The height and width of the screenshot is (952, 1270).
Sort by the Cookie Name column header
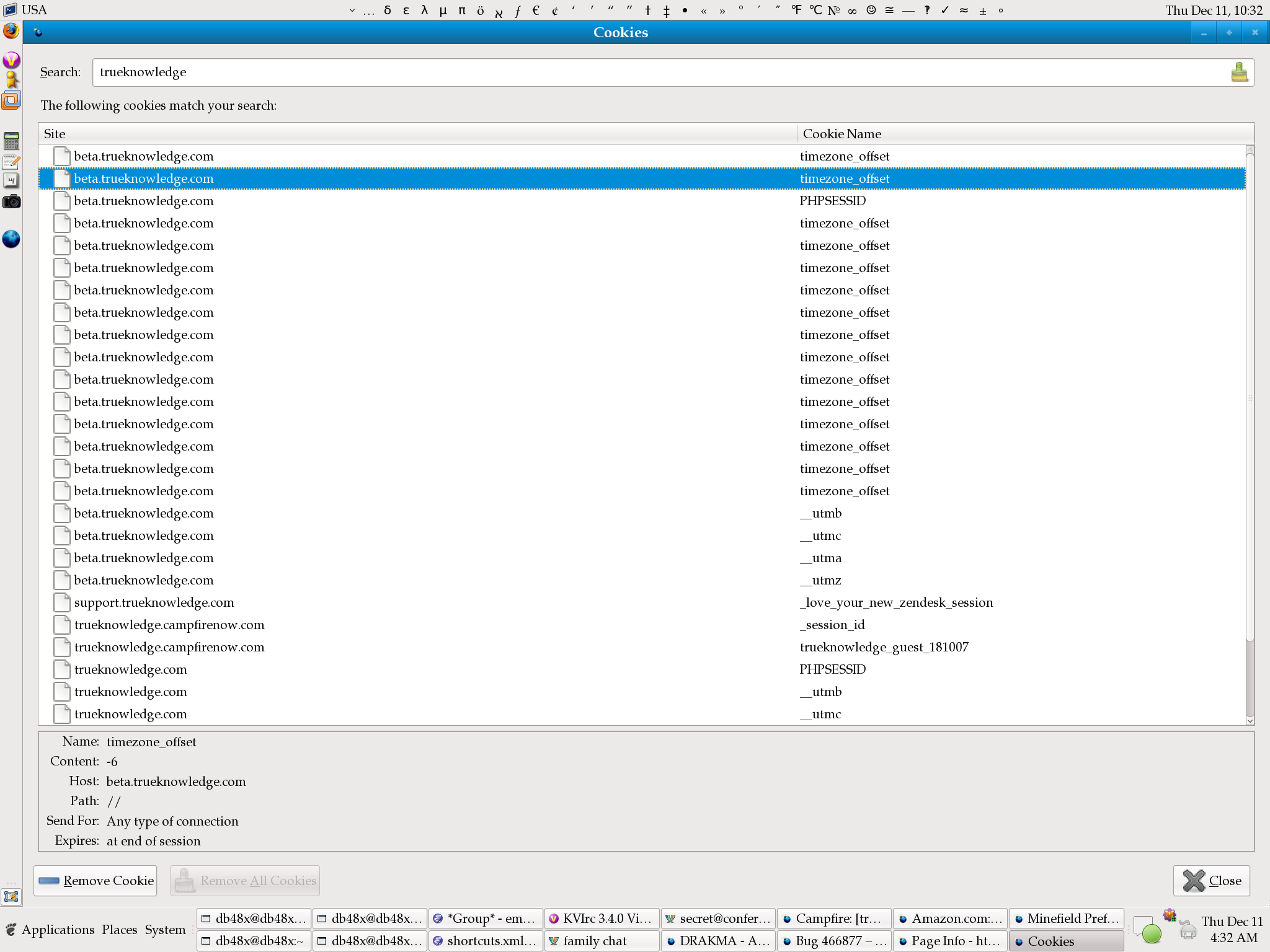(1026, 134)
